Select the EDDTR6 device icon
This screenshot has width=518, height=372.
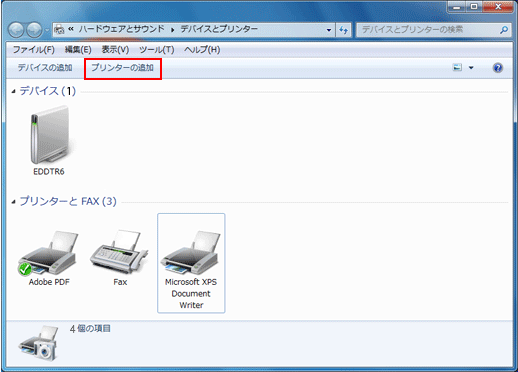(x=50, y=135)
